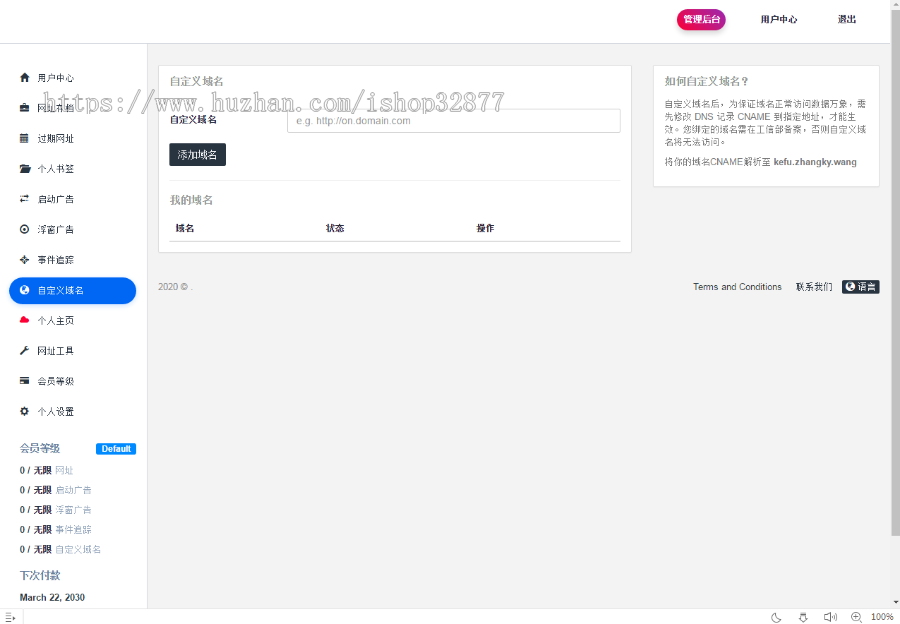Select the 网址工具 wrench icon
Image resolution: width=900 pixels, height=624 pixels.
(x=23, y=350)
